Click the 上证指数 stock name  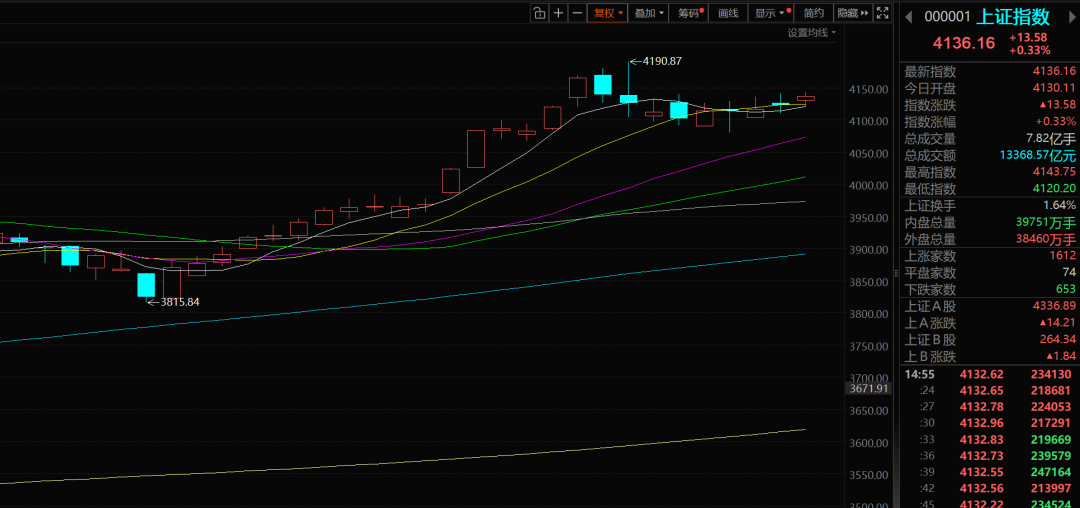click(x=1014, y=17)
